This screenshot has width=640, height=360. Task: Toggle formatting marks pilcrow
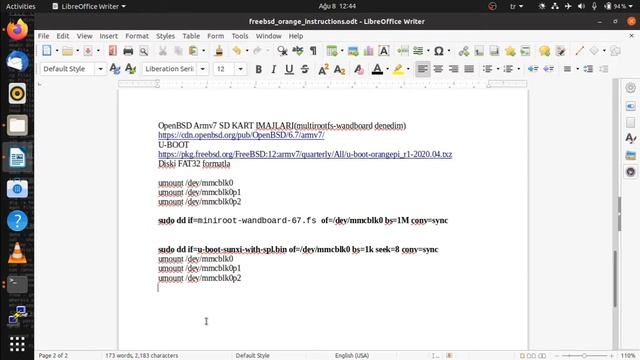(x=313, y=51)
